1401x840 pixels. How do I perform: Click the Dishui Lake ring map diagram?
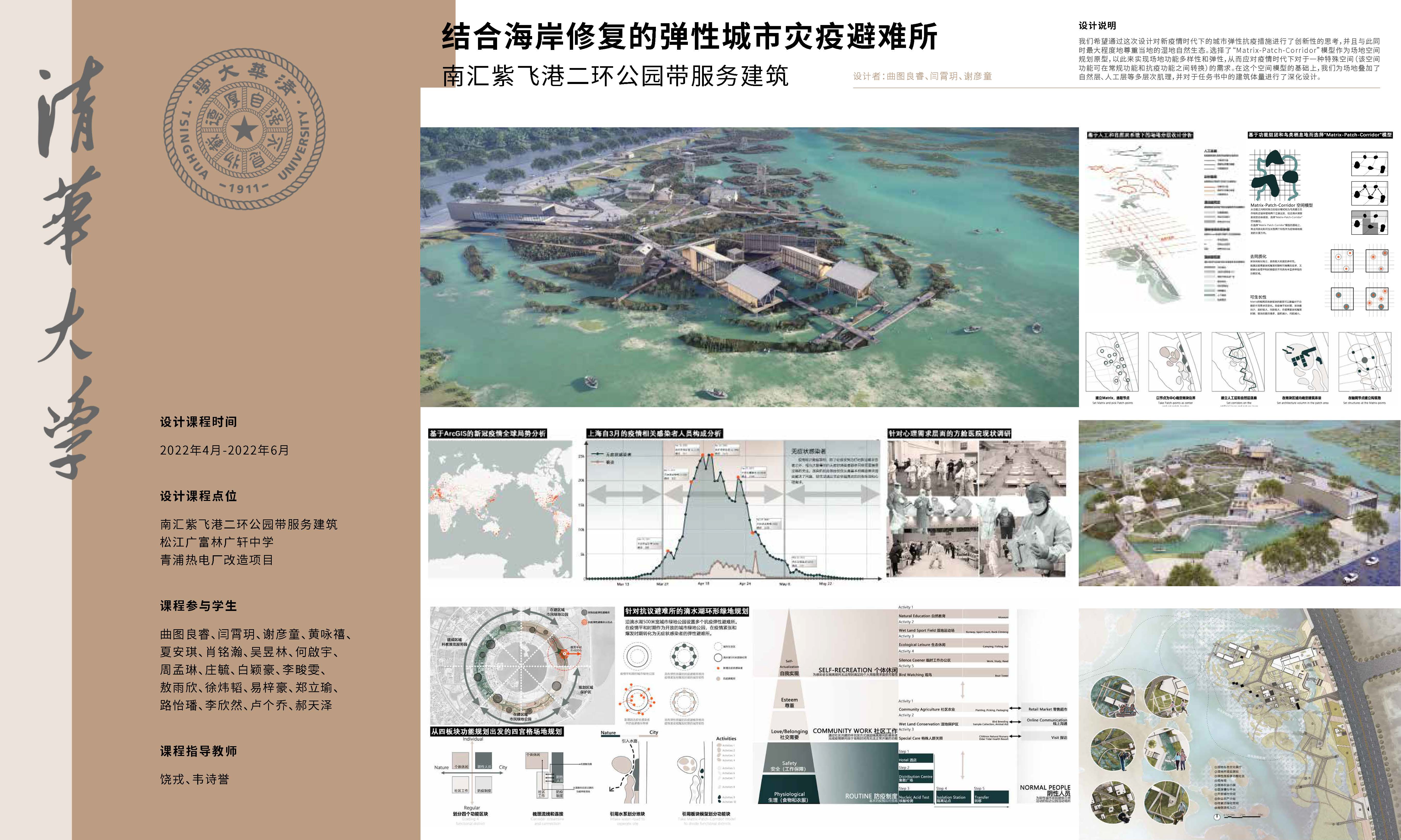tap(522, 666)
